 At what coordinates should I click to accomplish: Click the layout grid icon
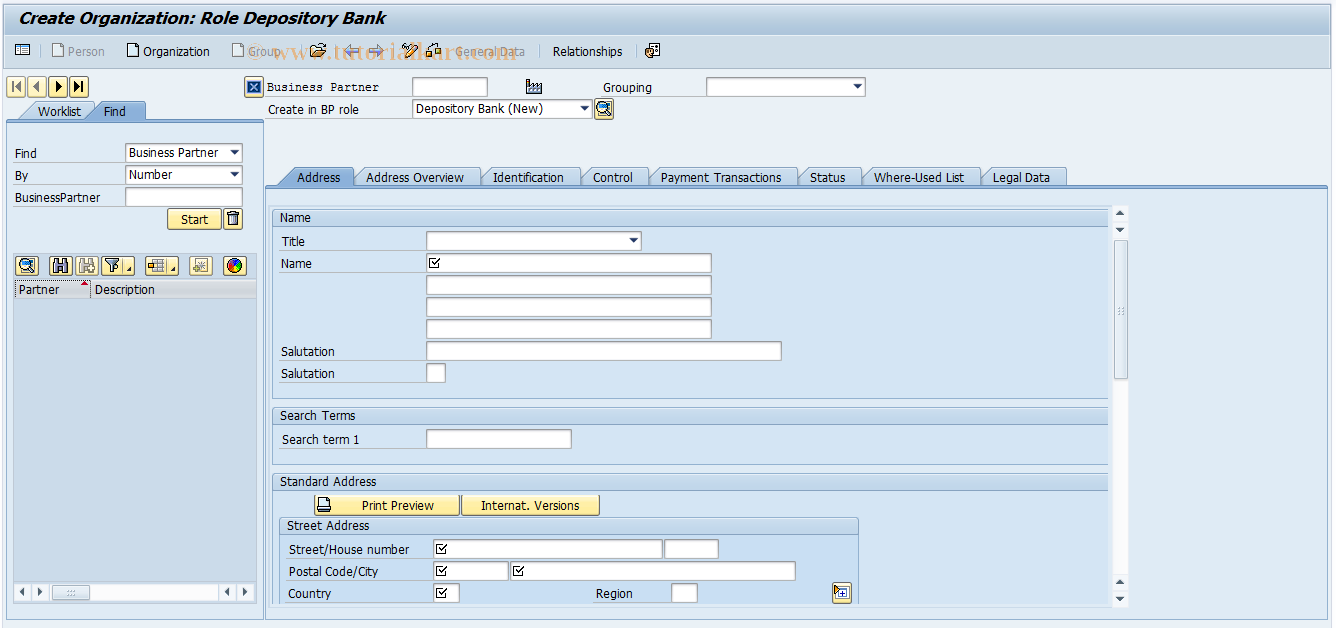click(155, 266)
